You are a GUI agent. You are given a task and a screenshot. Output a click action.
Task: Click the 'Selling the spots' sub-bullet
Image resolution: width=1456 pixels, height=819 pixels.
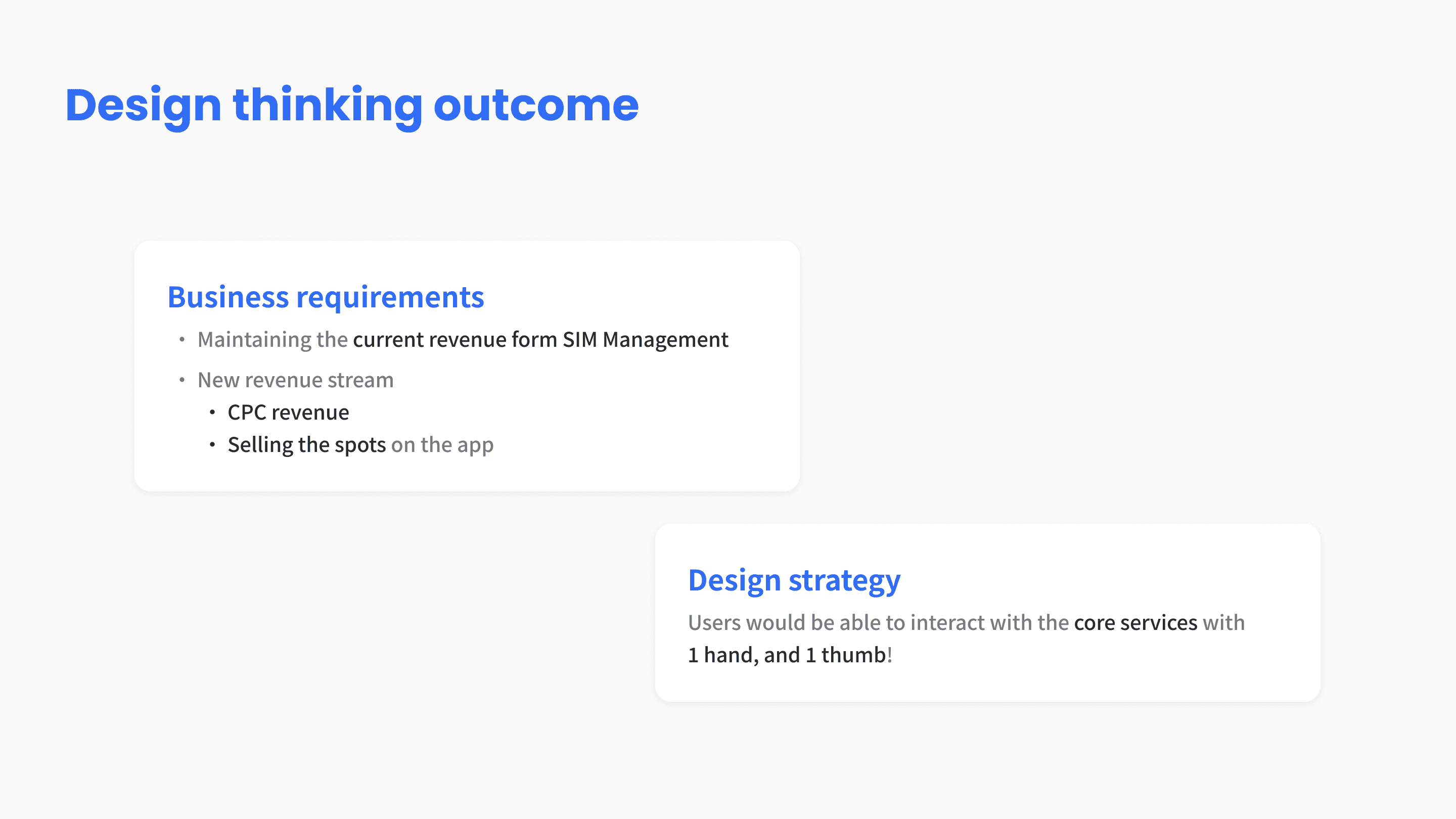(306, 445)
